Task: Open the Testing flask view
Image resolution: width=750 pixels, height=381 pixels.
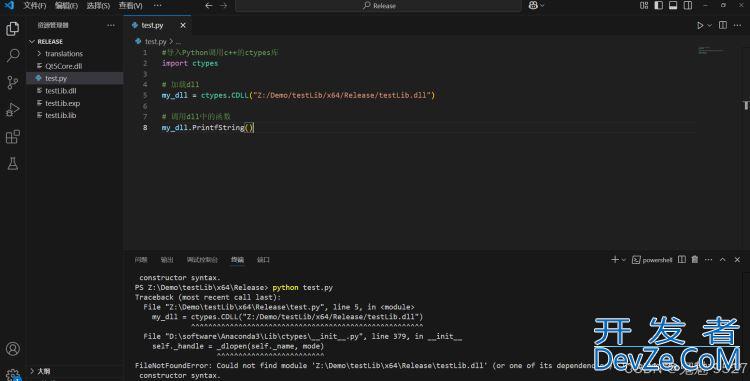Action: pos(13,163)
